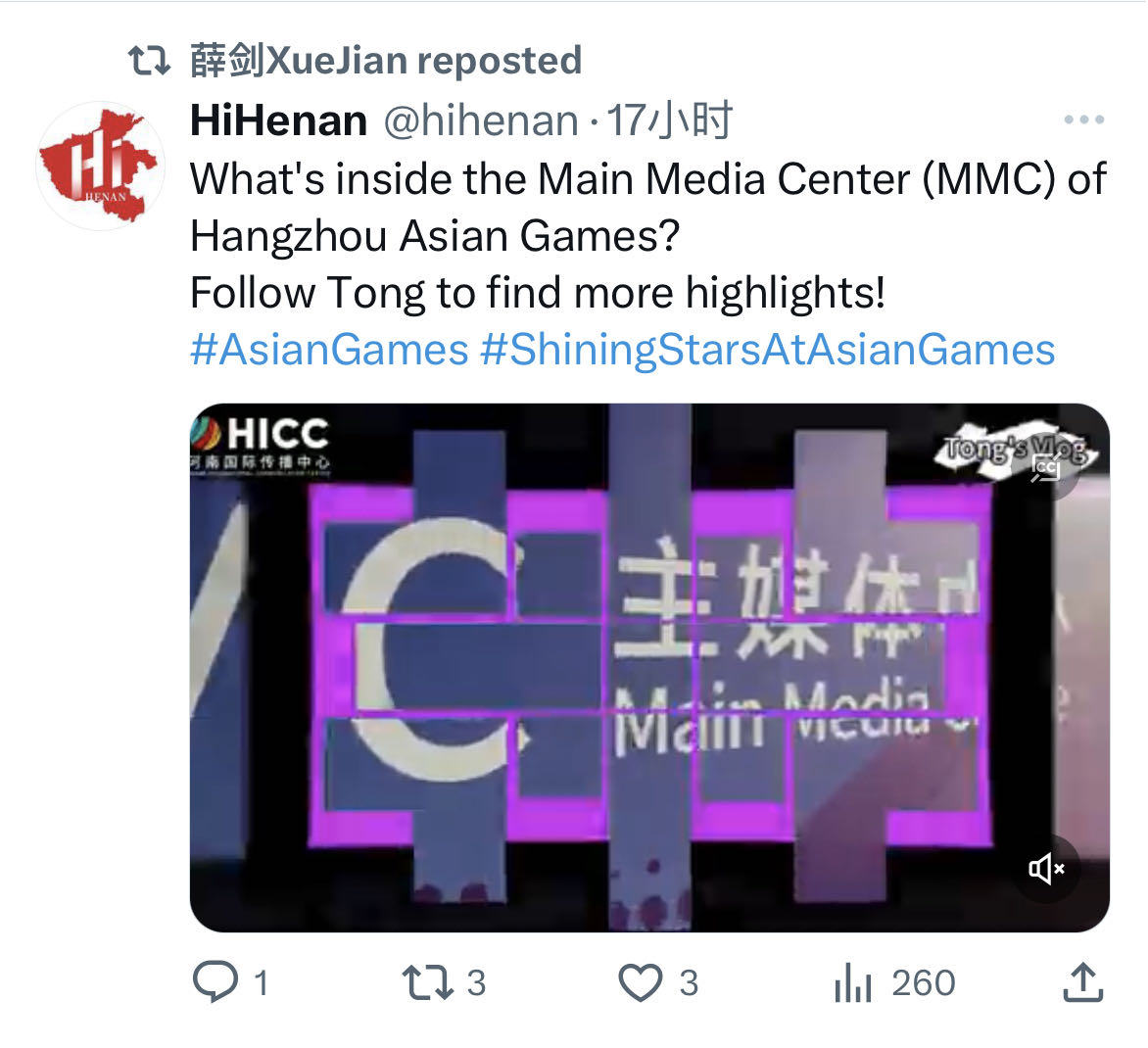1148x1048 pixels.
Task: Click the Tong's Vlog badge on video
Action: [1014, 448]
